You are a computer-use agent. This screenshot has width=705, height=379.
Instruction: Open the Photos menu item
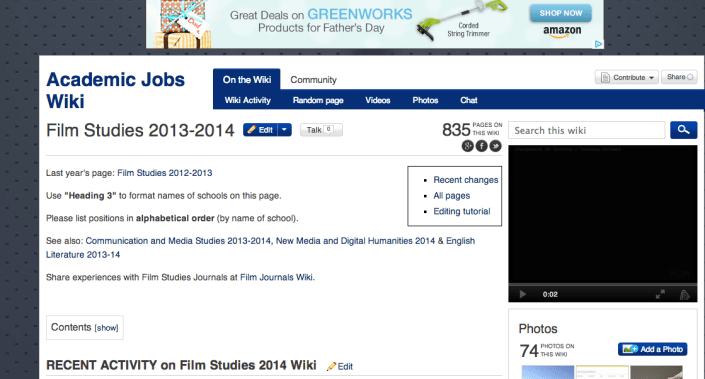pyautogui.click(x=425, y=100)
